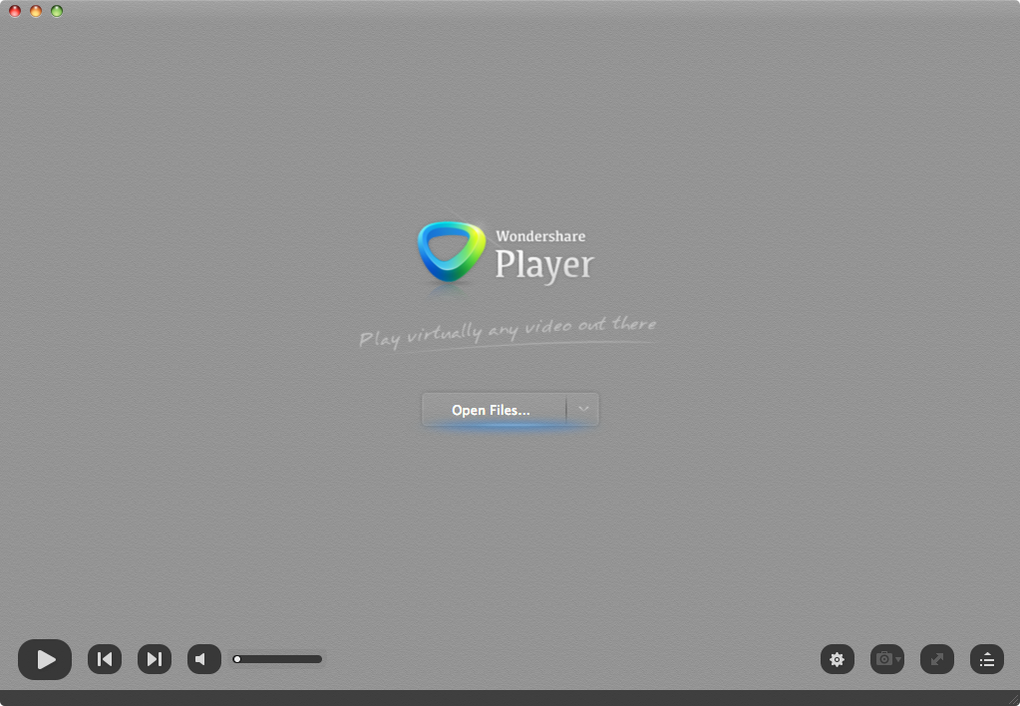Skip to the next track

click(x=154, y=659)
